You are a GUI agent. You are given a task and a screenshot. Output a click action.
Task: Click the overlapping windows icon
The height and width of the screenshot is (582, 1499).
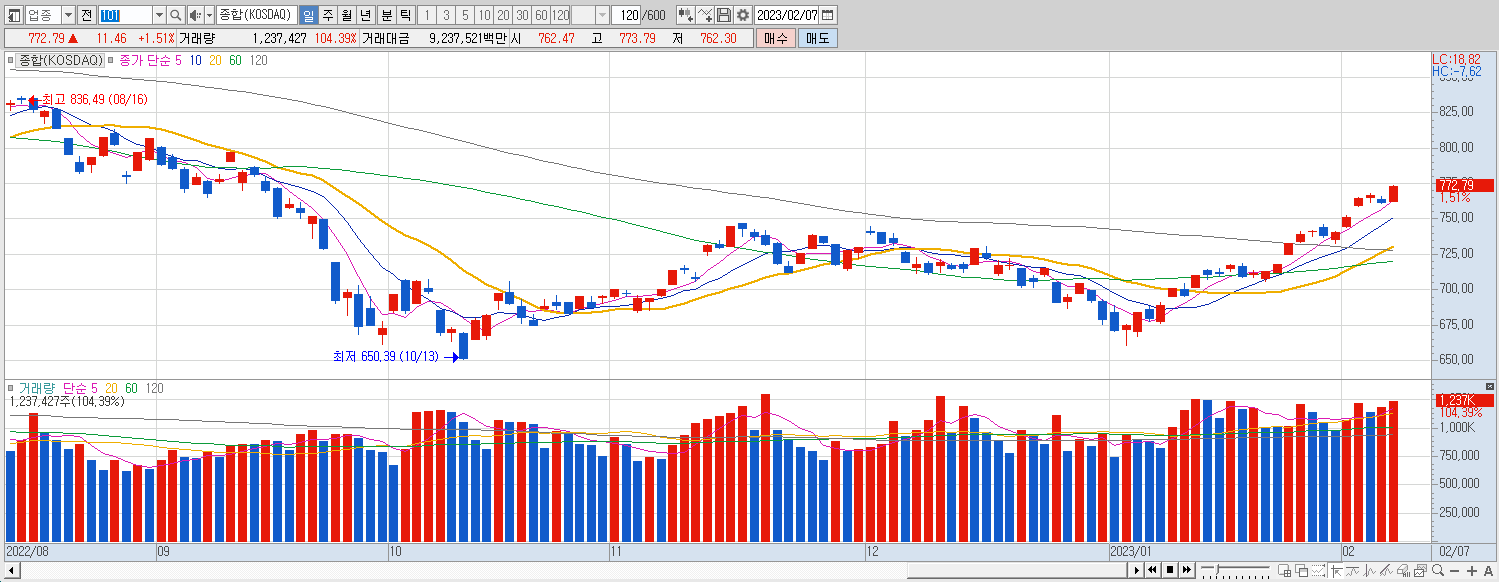pyautogui.click(x=1301, y=571)
